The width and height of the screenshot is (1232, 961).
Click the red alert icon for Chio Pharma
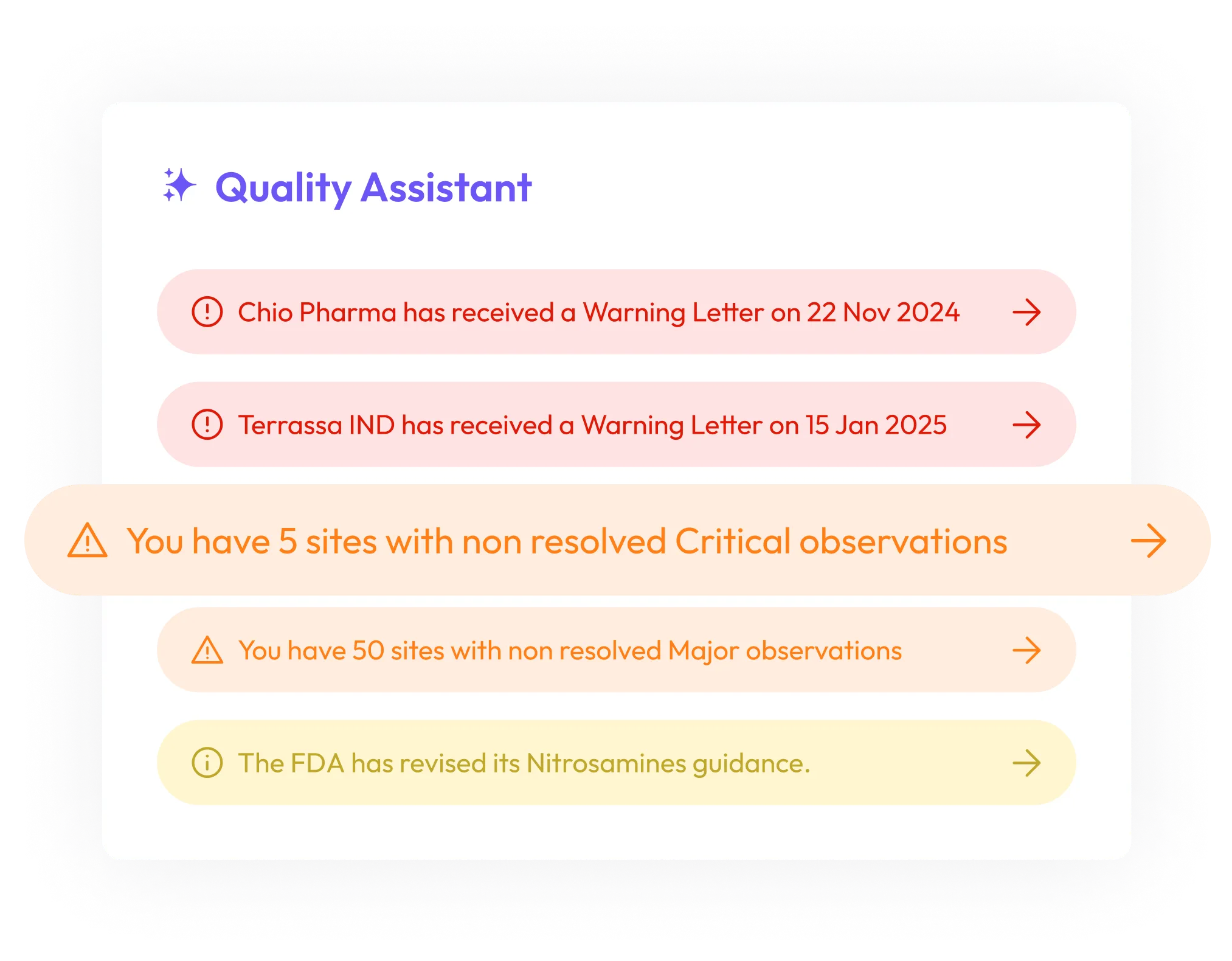[207, 312]
